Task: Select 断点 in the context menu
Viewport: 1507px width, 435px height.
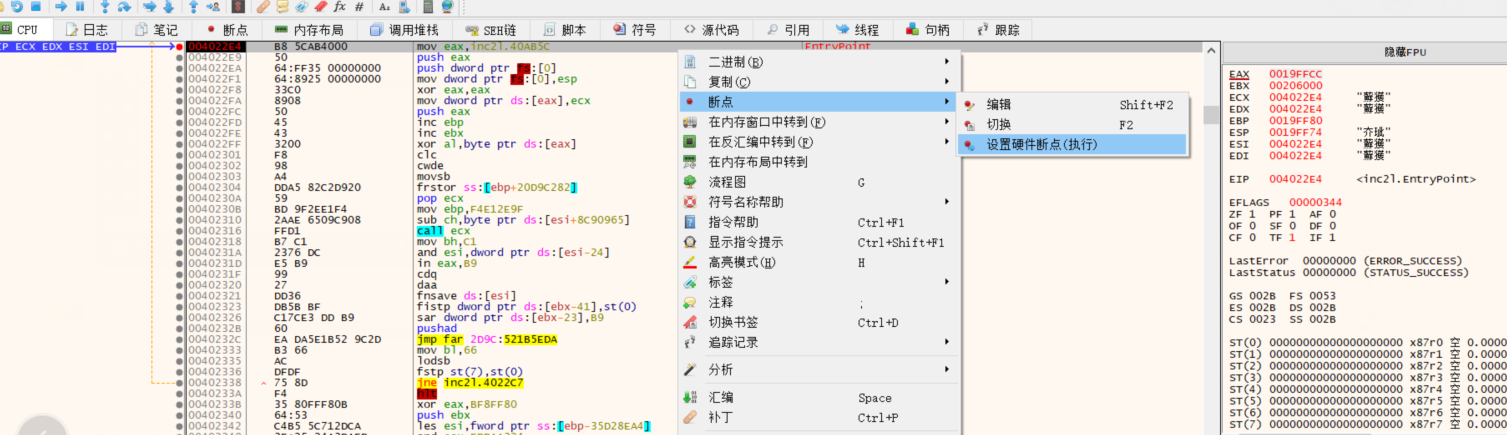Action: (x=817, y=102)
